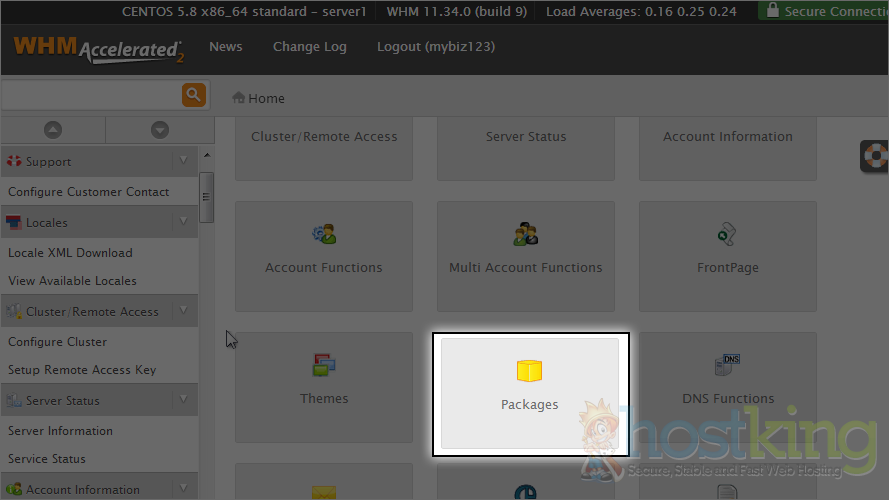Image resolution: width=889 pixels, height=500 pixels.
Task: Collapse the Server Status sidebar section
Action: (x=183, y=400)
